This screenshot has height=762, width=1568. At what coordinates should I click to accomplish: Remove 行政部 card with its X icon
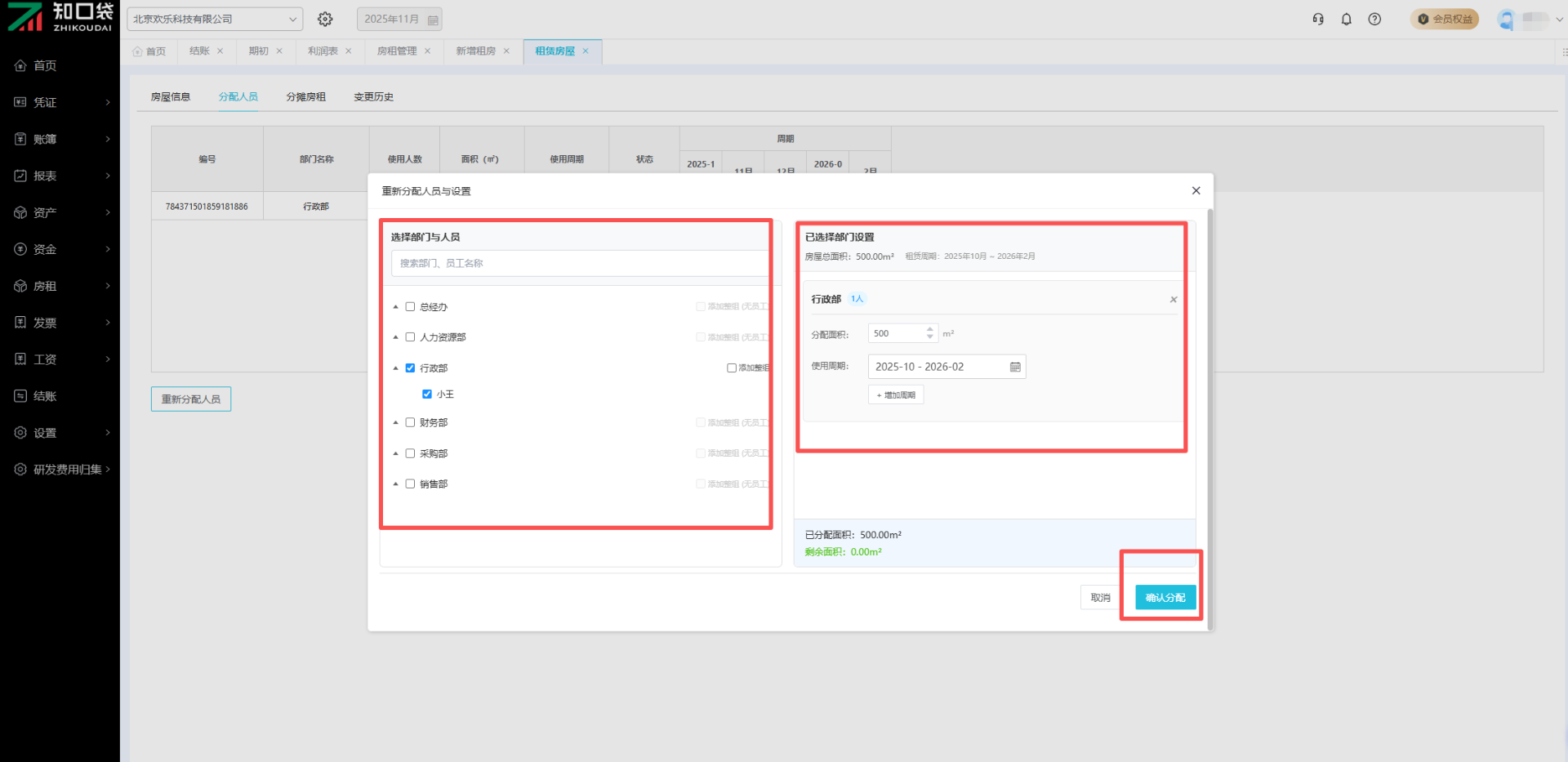pyautogui.click(x=1174, y=300)
